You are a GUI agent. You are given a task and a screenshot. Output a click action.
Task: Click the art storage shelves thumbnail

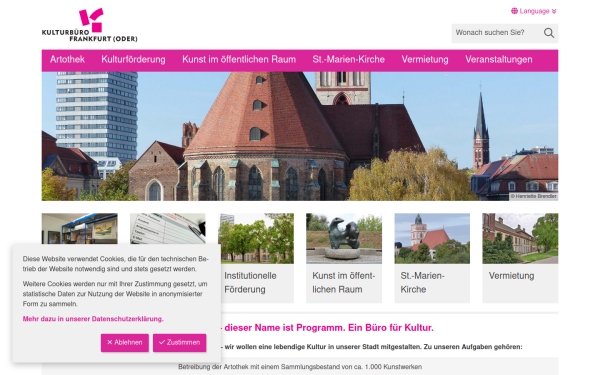click(80, 228)
